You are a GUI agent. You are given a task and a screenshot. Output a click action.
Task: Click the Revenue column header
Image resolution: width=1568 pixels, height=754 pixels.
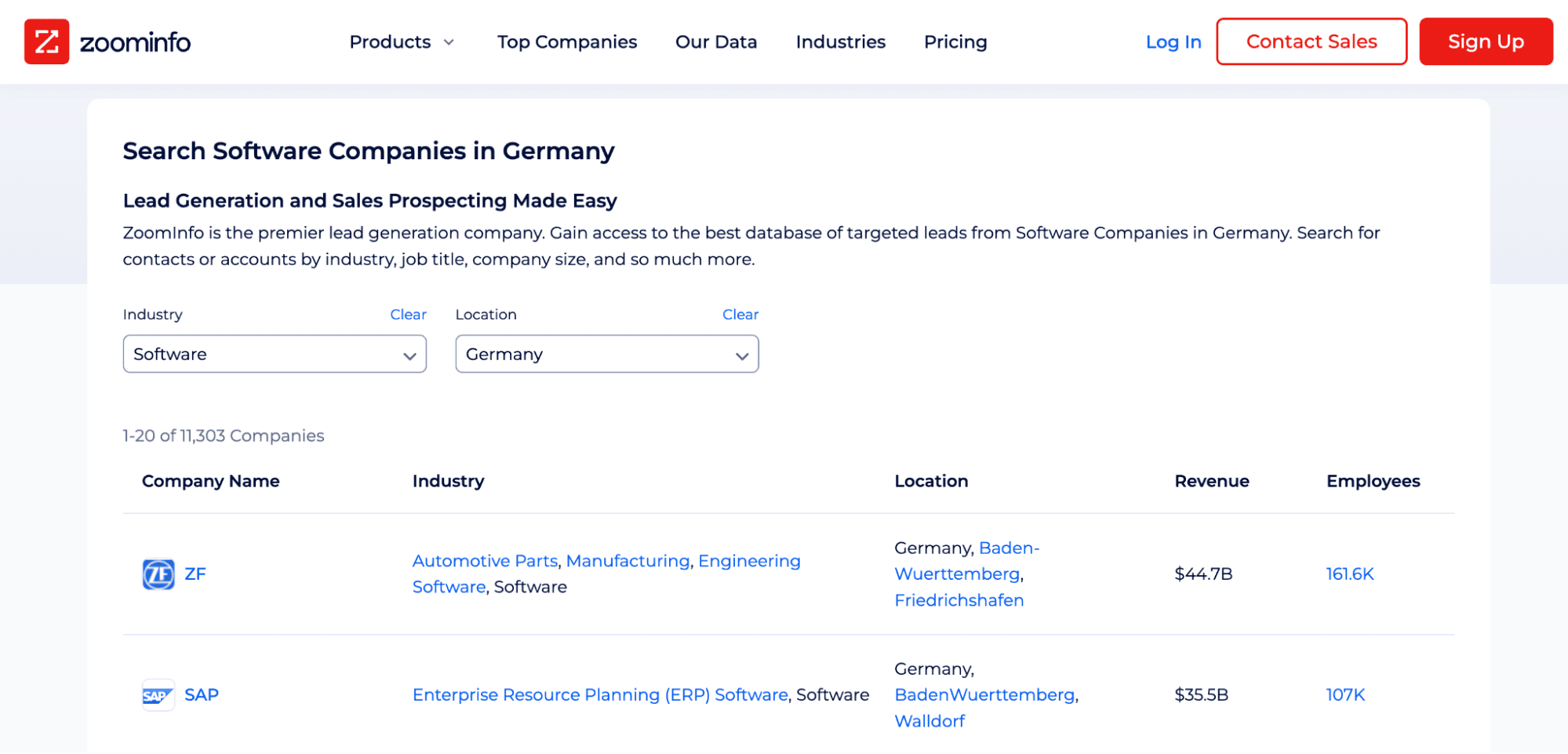tap(1212, 481)
